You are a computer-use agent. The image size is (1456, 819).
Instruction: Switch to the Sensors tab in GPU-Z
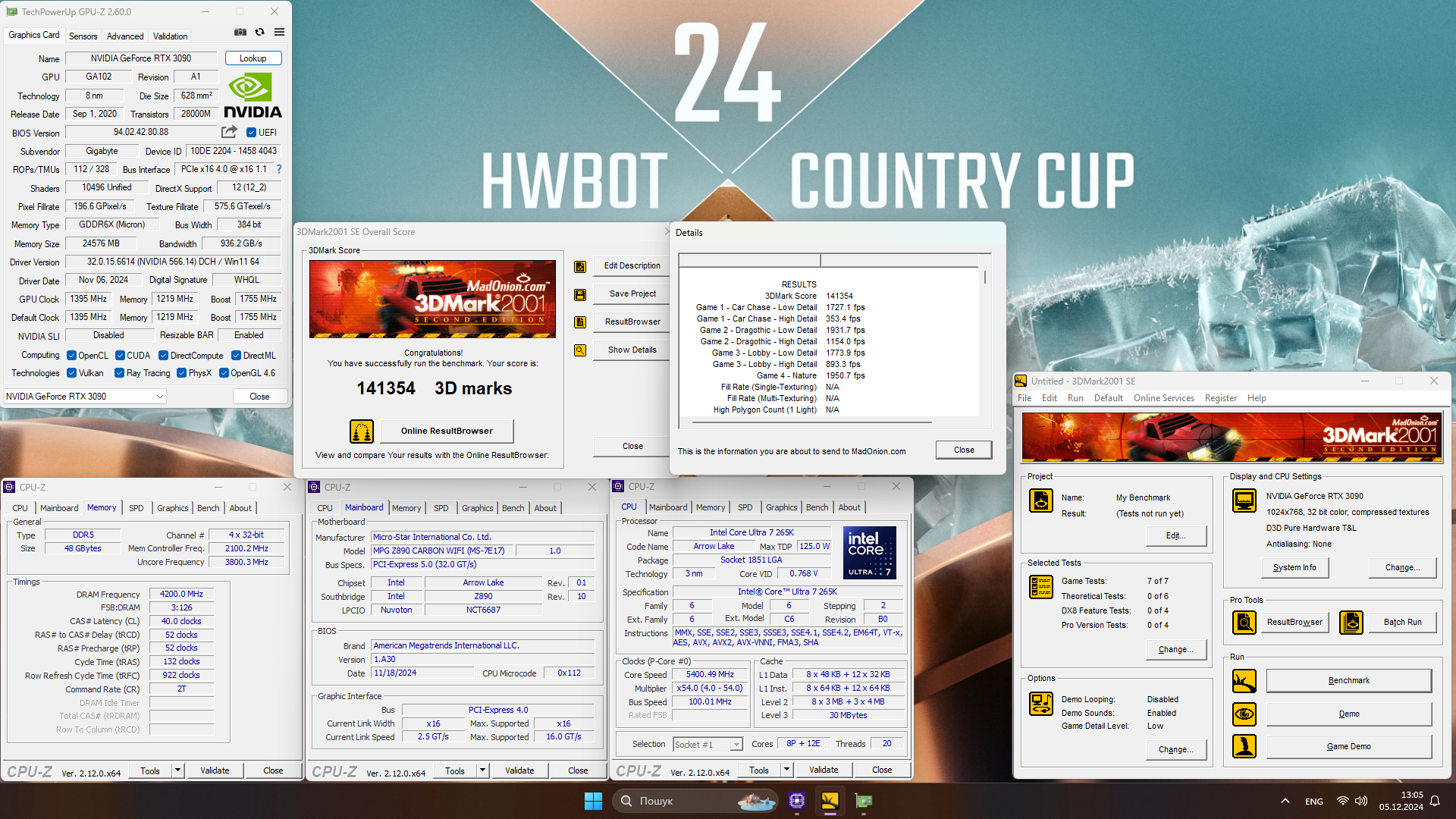(83, 36)
